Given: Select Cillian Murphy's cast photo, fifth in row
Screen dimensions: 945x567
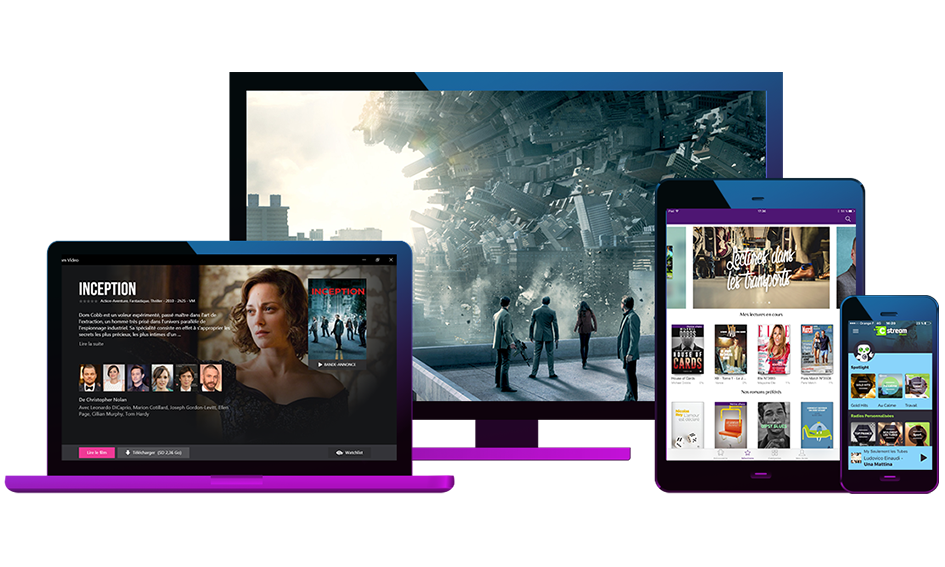Looking at the screenshot, I should [186, 378].
